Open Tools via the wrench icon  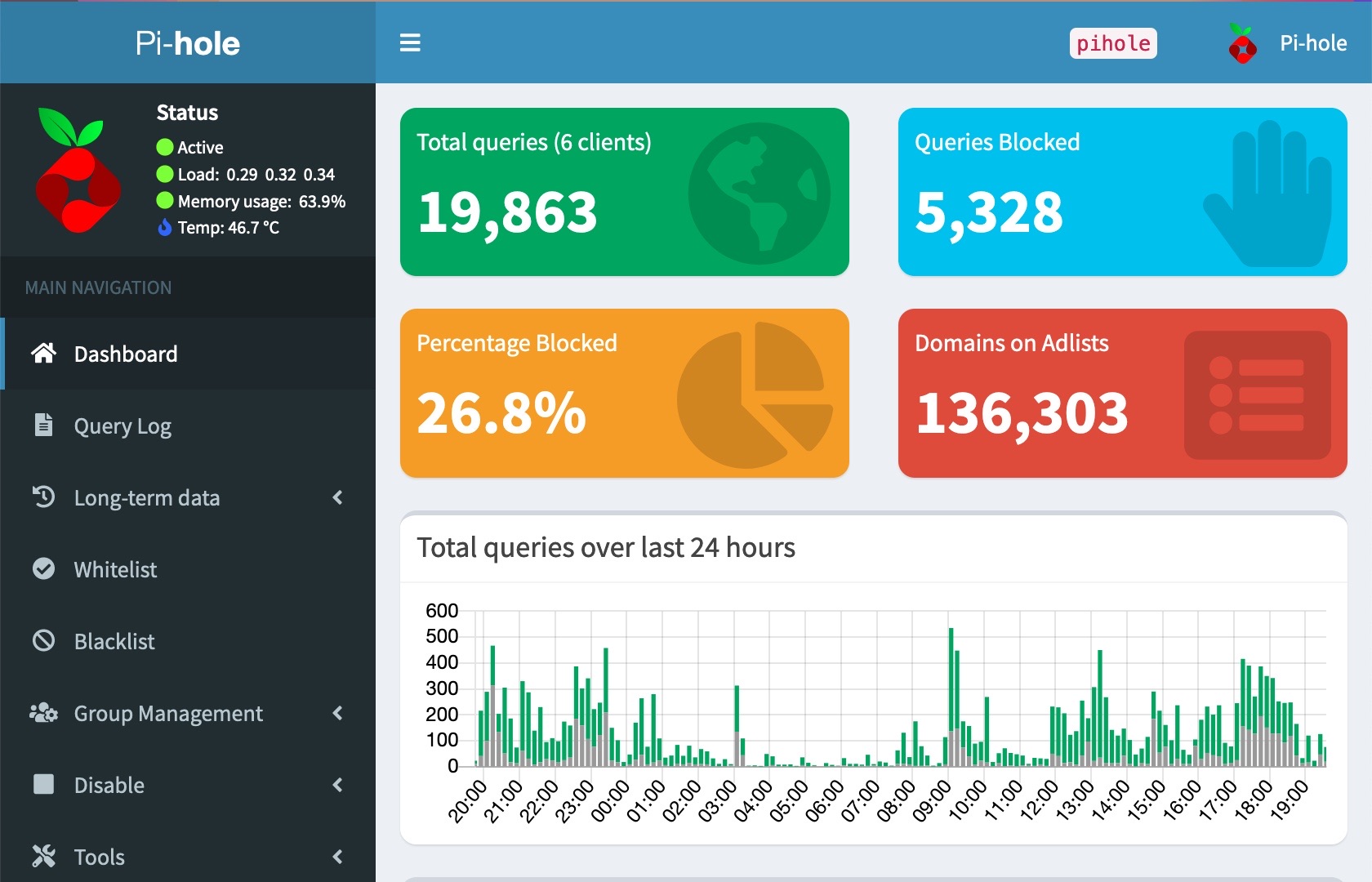click(43, 857)
